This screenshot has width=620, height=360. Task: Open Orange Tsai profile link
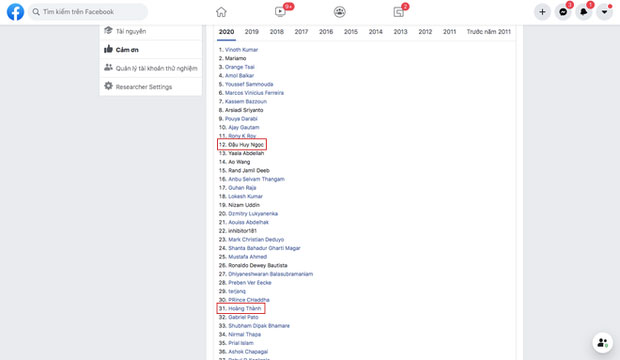coord(240,67)
